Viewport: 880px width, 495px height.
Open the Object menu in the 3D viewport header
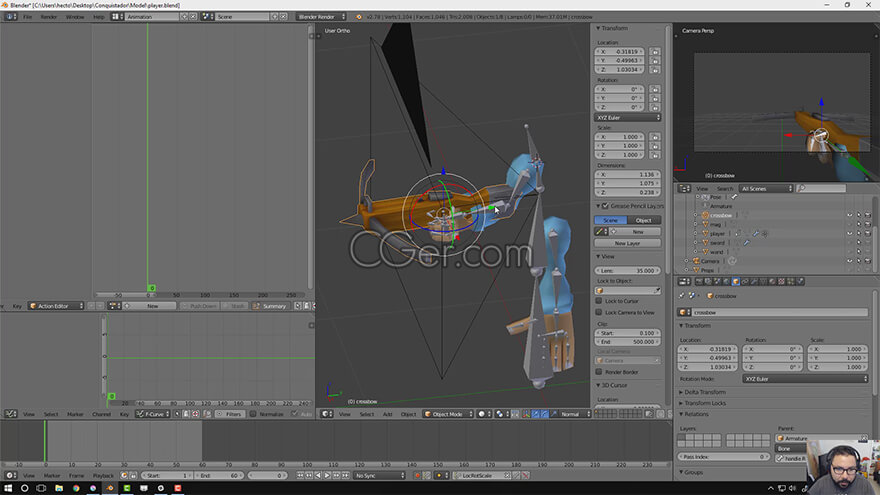(408, 414)
